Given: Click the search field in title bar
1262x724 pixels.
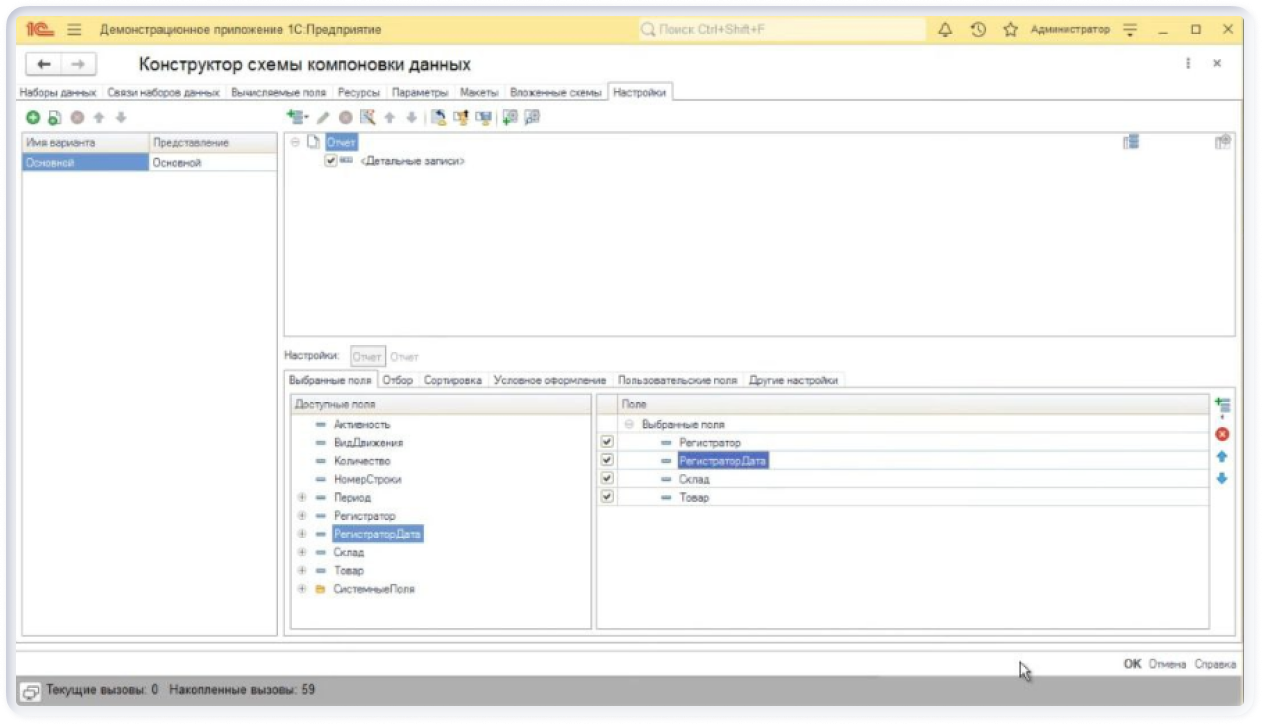Looking at the screenshot, I should (x=780, y=30).
